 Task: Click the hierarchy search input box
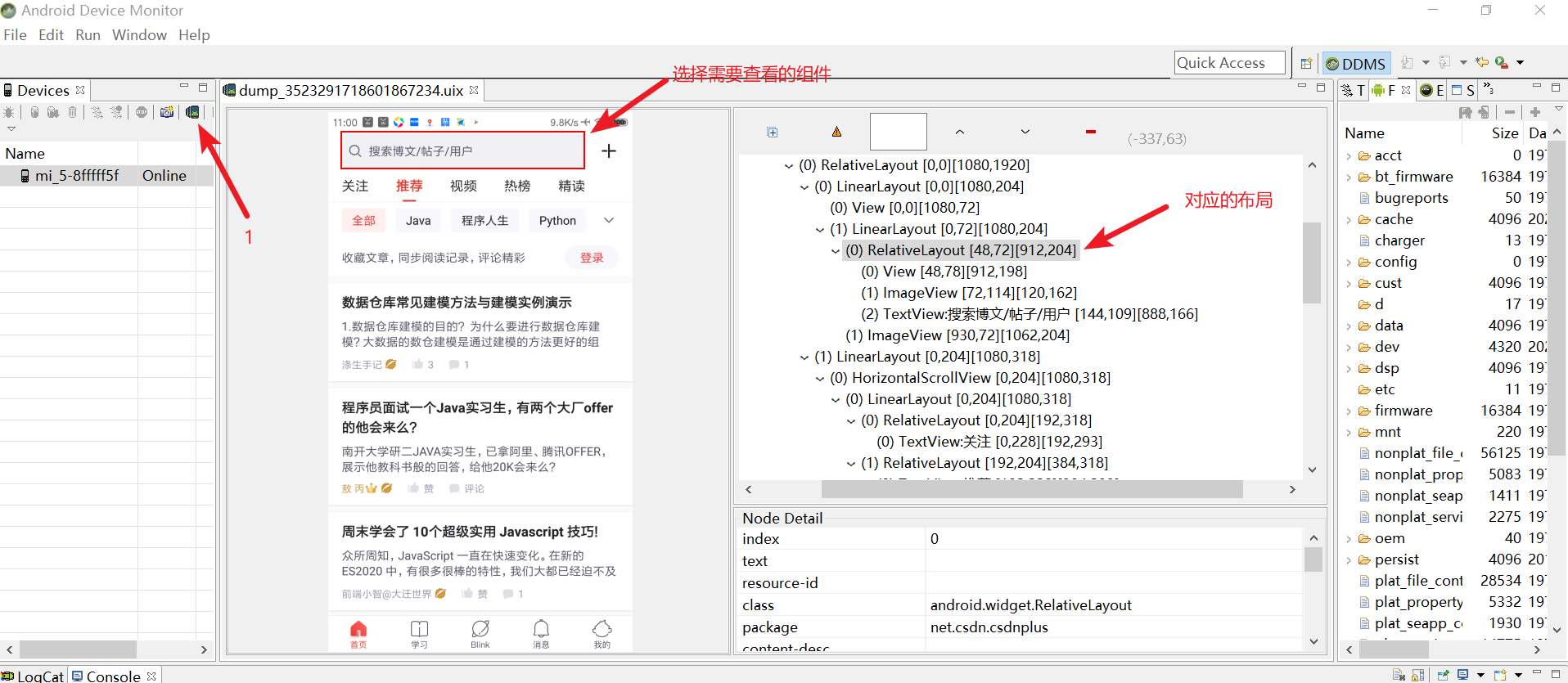tap(898, 132)
